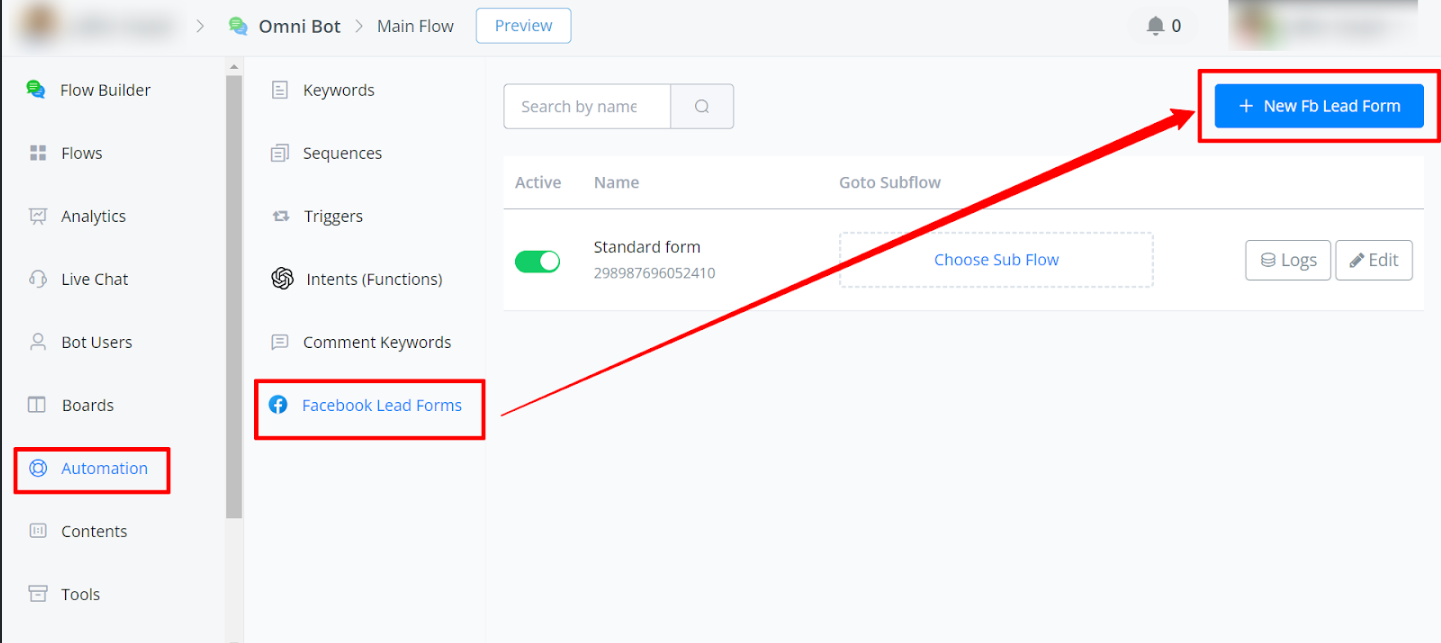Open Logs for Standard form

click(x=1288, y=260)
